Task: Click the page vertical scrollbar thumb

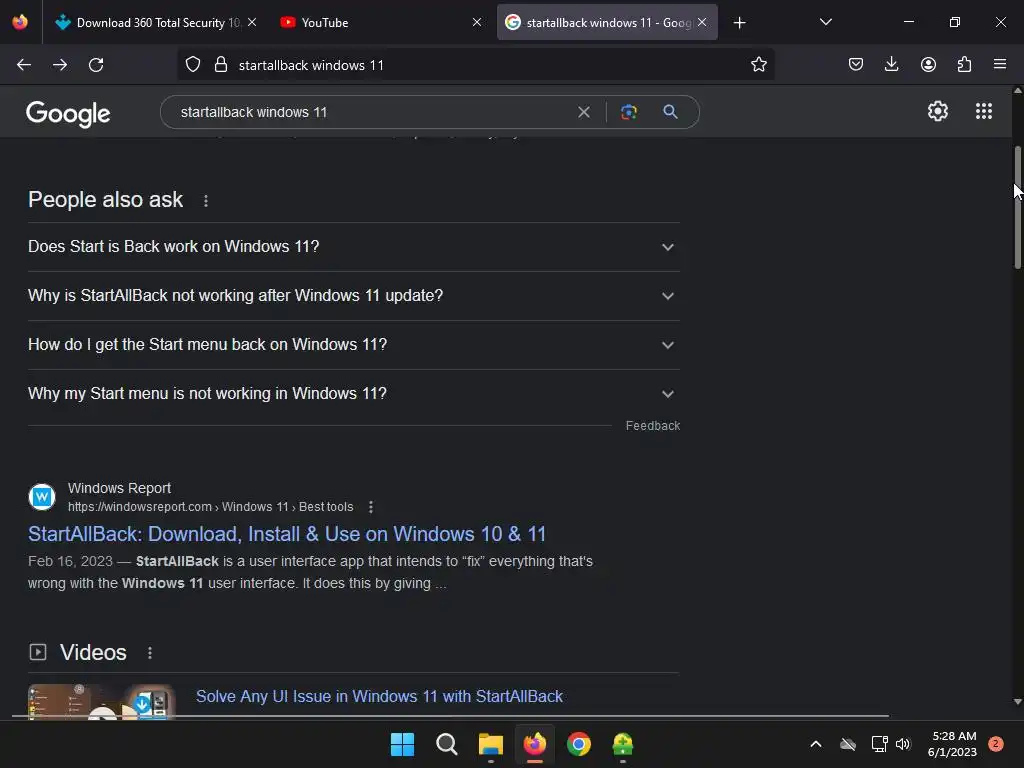Action: [1017, 207]
